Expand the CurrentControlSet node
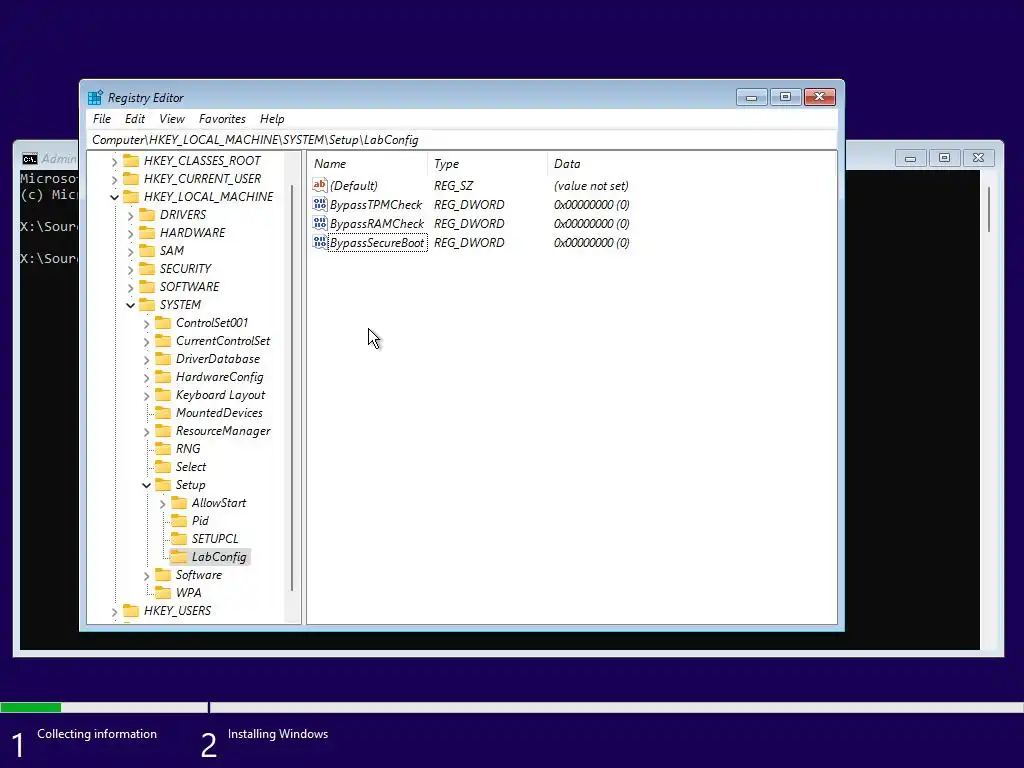The image size is (1024, 768). [146, 342]
